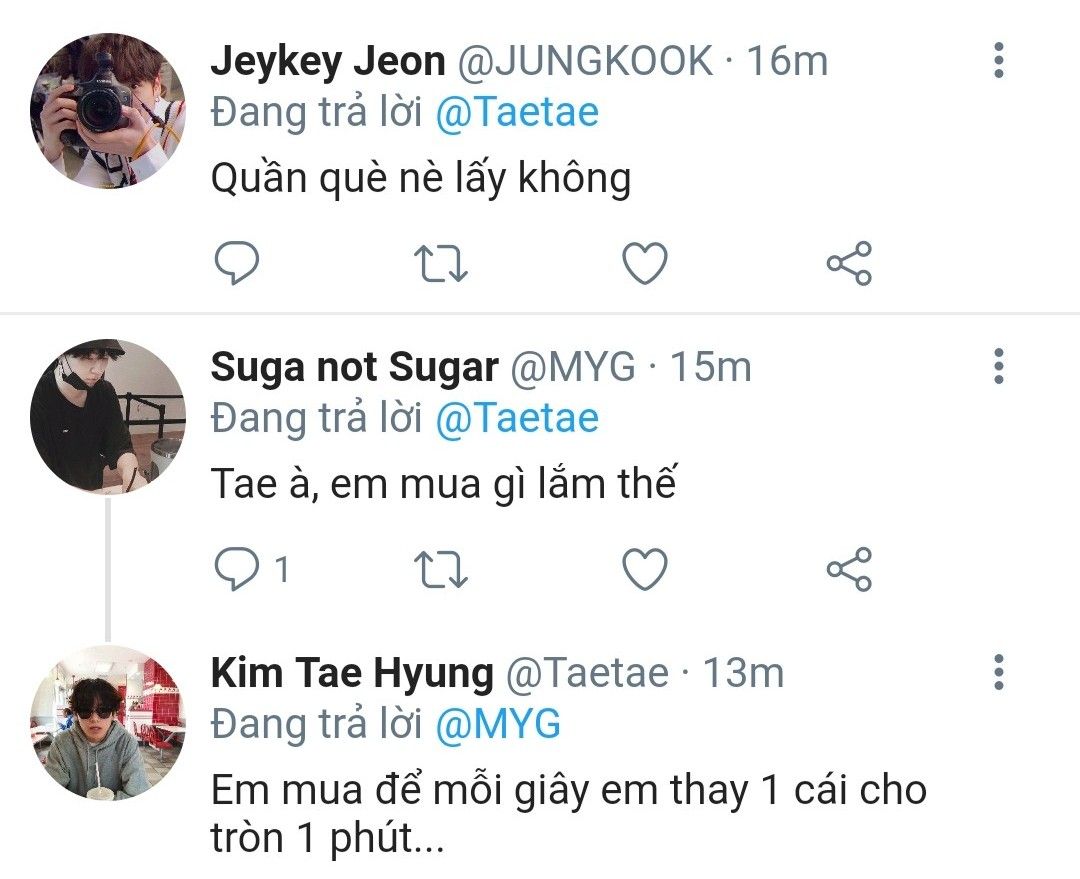Share Jeykey Jeon's tweet
The image size is (1080, 879).
pos(849,264)
